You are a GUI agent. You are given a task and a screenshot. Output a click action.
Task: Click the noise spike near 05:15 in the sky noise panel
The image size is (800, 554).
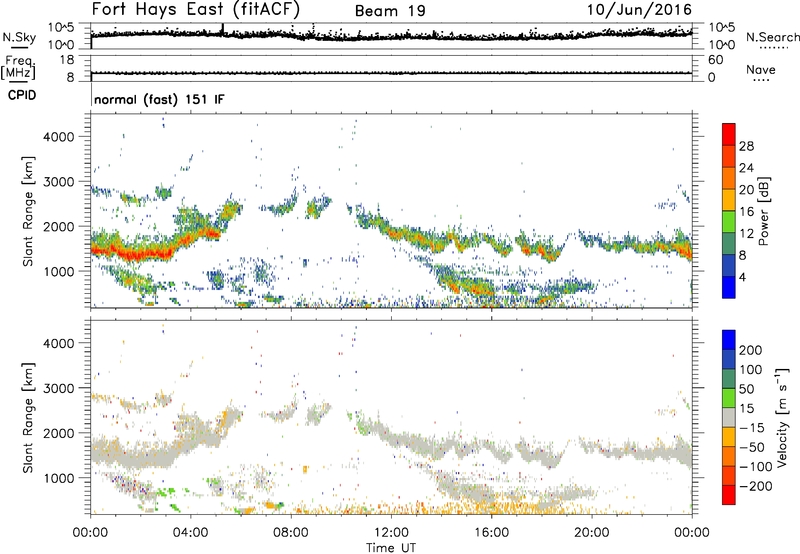point(222,30)
